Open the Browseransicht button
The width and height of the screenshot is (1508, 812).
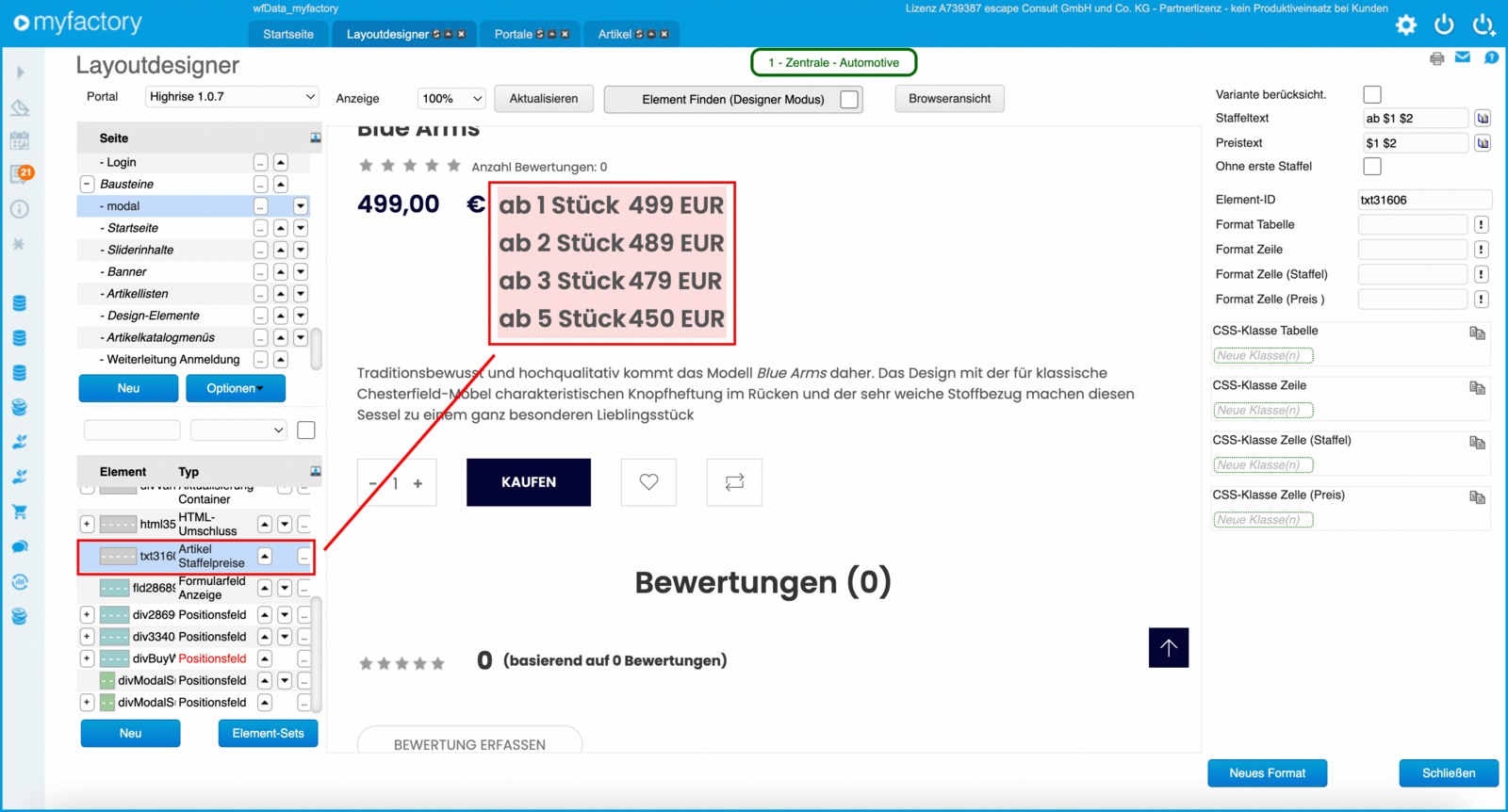click(x=949, y=99)
